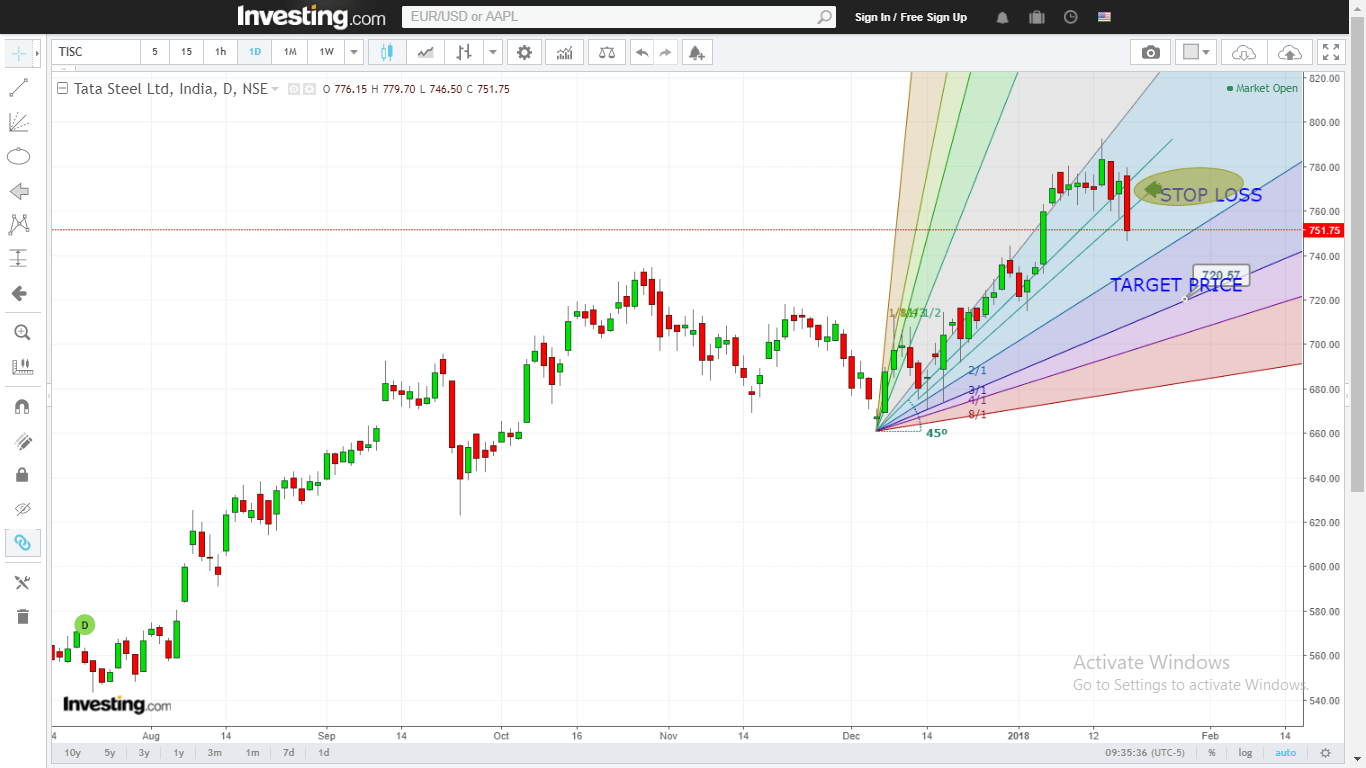Toggle fullscreen chart mode
Image resolution: width=1366 pixels, height=768 pixels.
pyautogui.click(x=1330, y=52)
